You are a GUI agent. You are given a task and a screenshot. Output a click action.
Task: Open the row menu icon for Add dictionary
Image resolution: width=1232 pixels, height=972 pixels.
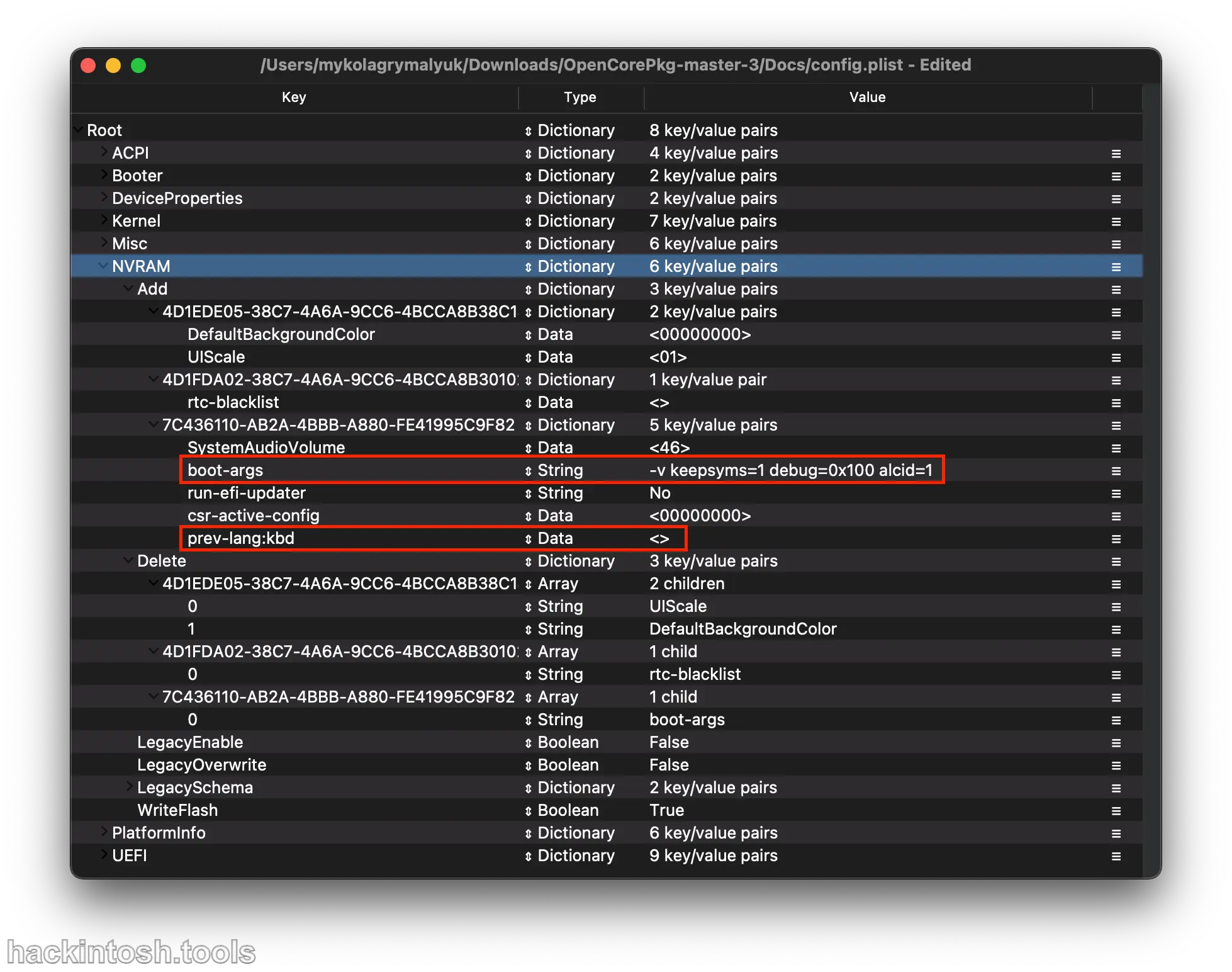[x=1116, y=290]
